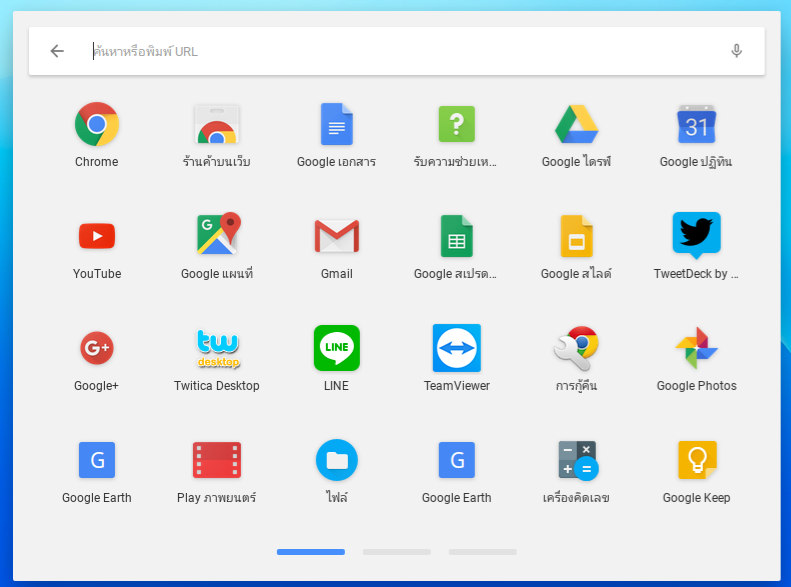Image resolution: width=791 pixels, height=587 pixels.
Task: Open the yellow Google Slides icon
Action: point(576,236)
